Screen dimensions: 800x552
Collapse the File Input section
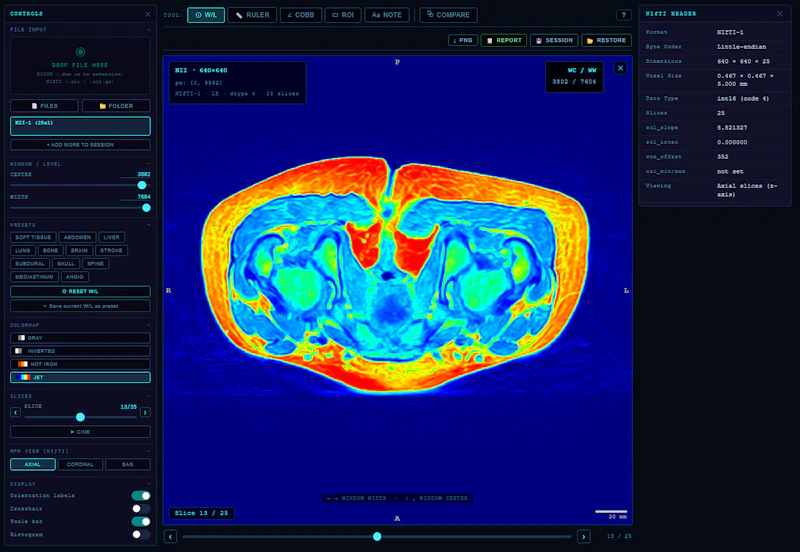click(x=149, y=30)
